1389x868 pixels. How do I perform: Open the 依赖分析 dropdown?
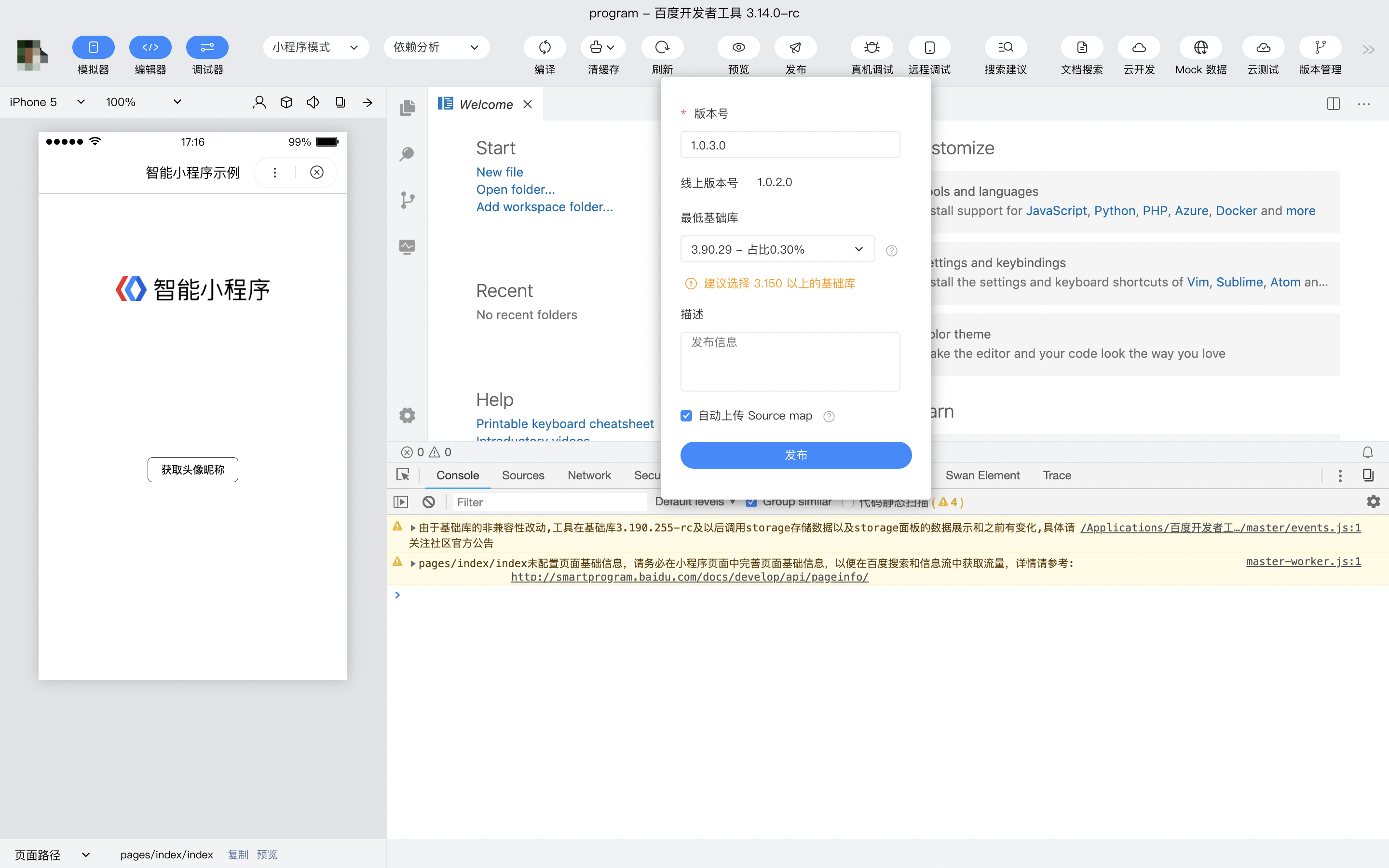pos(436,47)
